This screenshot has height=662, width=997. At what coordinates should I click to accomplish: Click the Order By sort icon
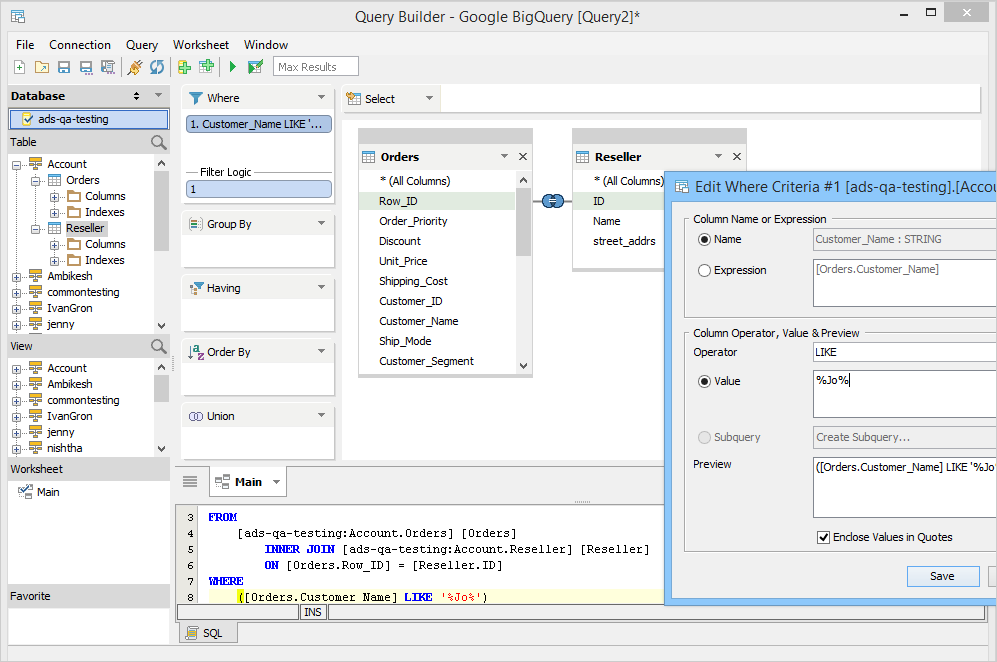click(196, 352)
